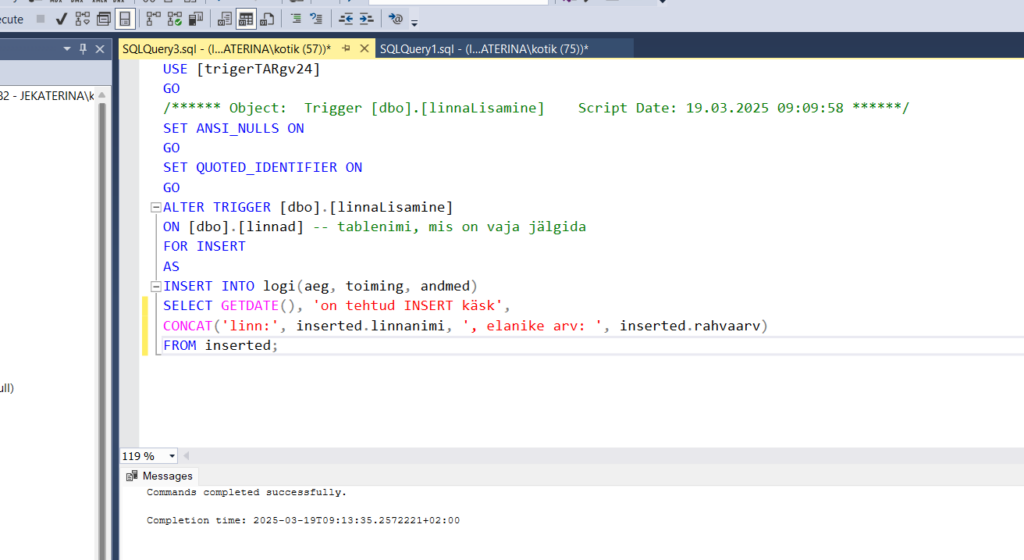The image size is (1024, 560).
Task: Toggle Include Actual Execution Plan icon
Action: [153, 19]
